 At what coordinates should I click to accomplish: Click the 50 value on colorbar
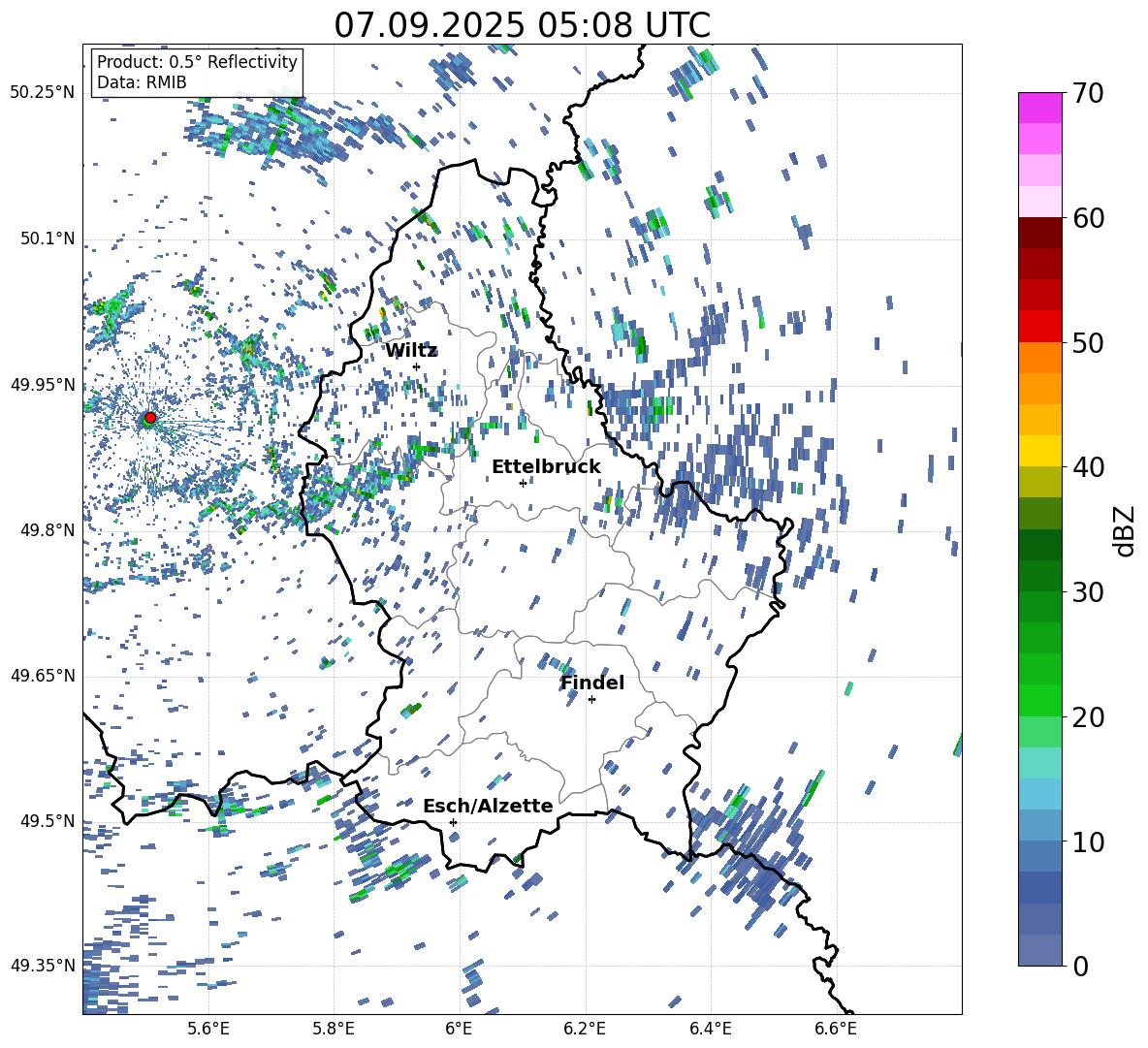tap(1087, 342)
